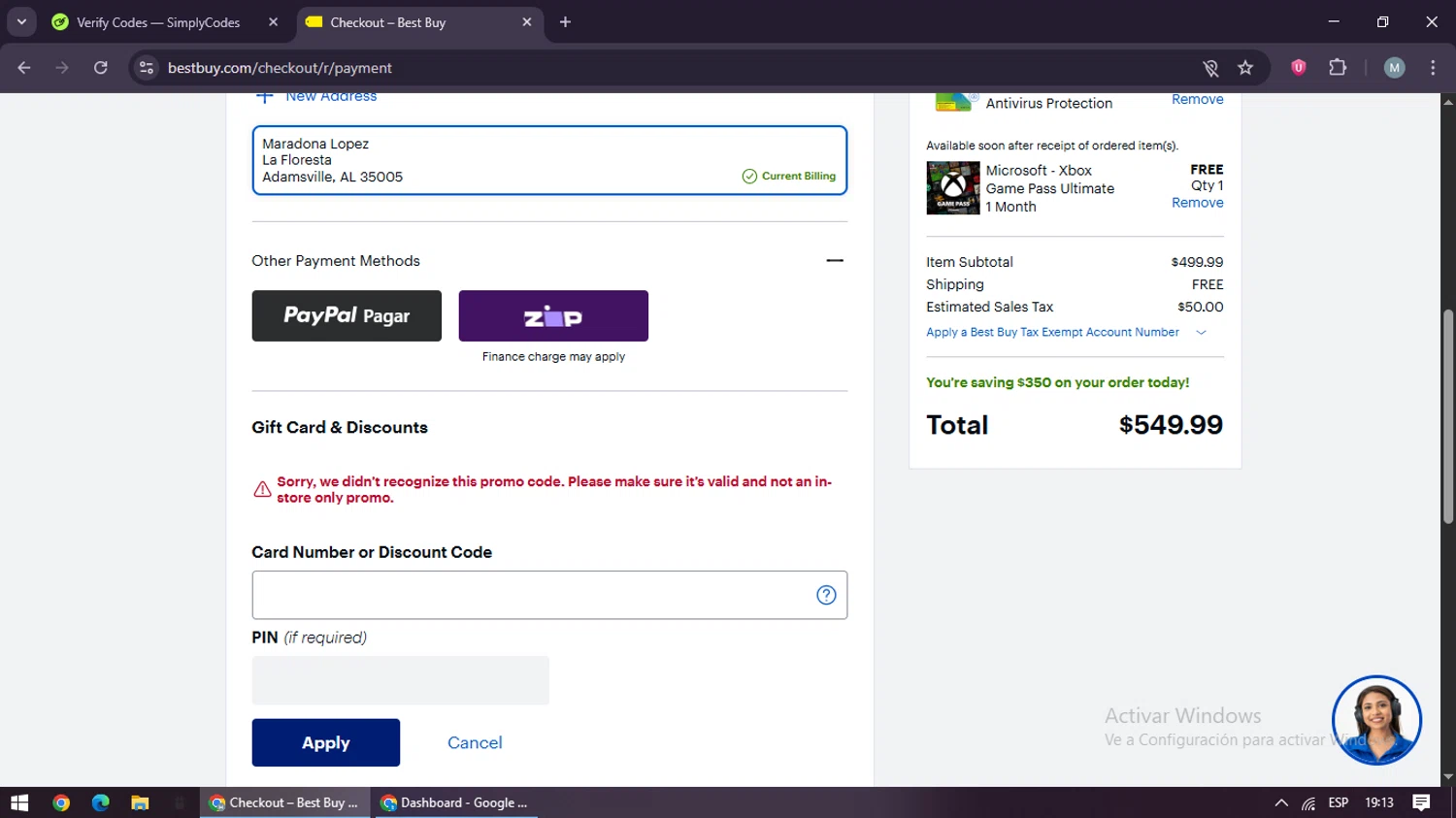Click the taskbar clock 19:13

point(1379,802)
